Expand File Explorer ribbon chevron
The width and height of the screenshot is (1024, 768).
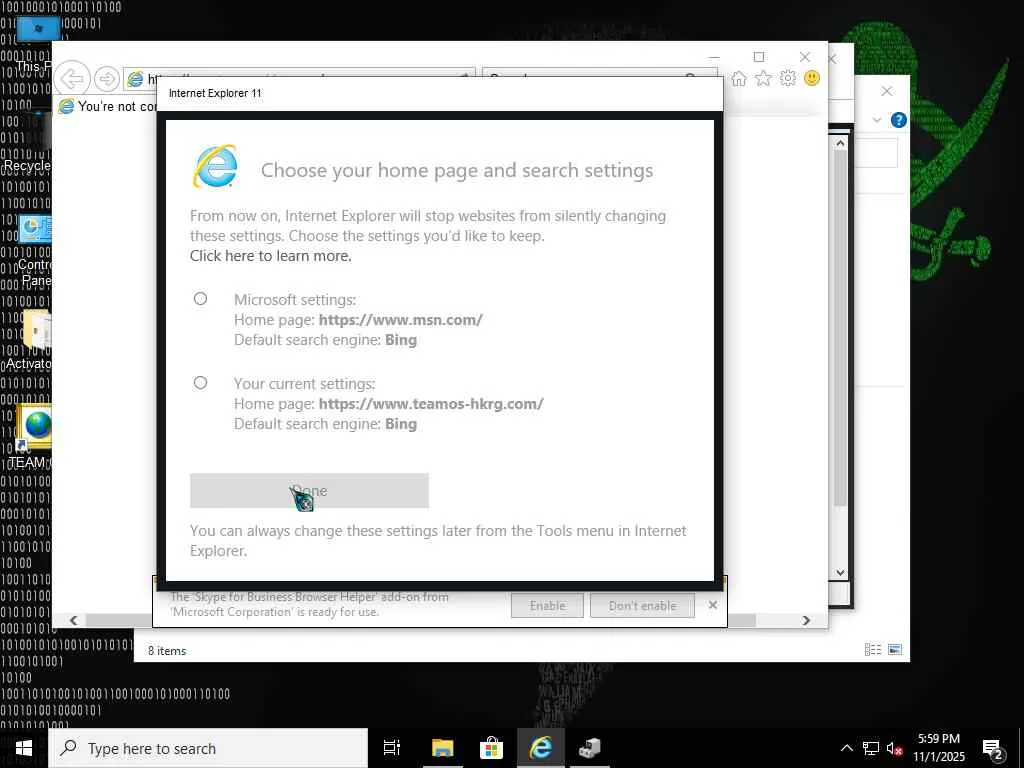pyautogui.click(x=877, y=120)
